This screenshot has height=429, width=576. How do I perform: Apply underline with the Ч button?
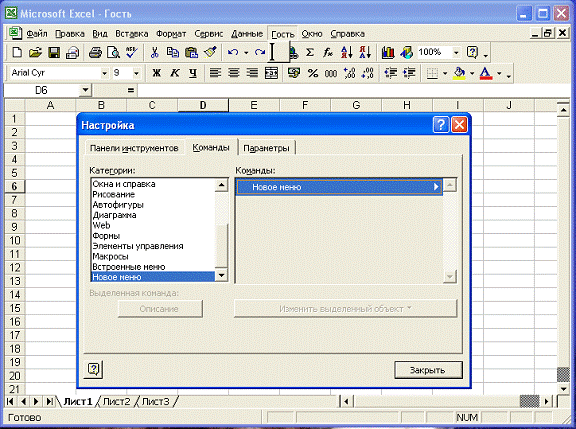[193, 73]
